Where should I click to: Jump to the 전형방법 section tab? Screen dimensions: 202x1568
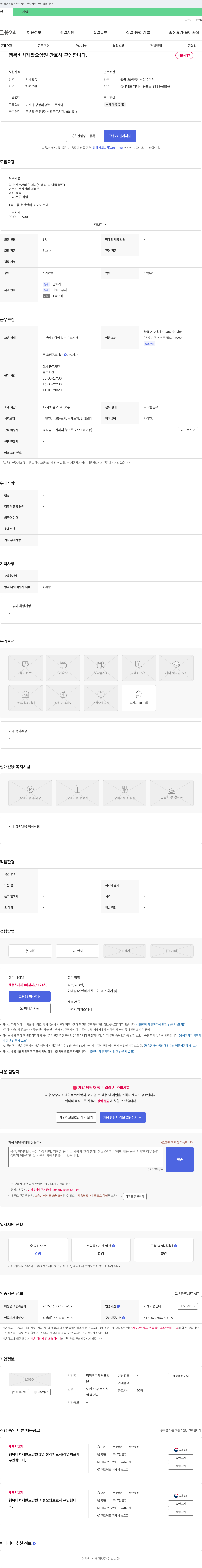click(156, 46)
